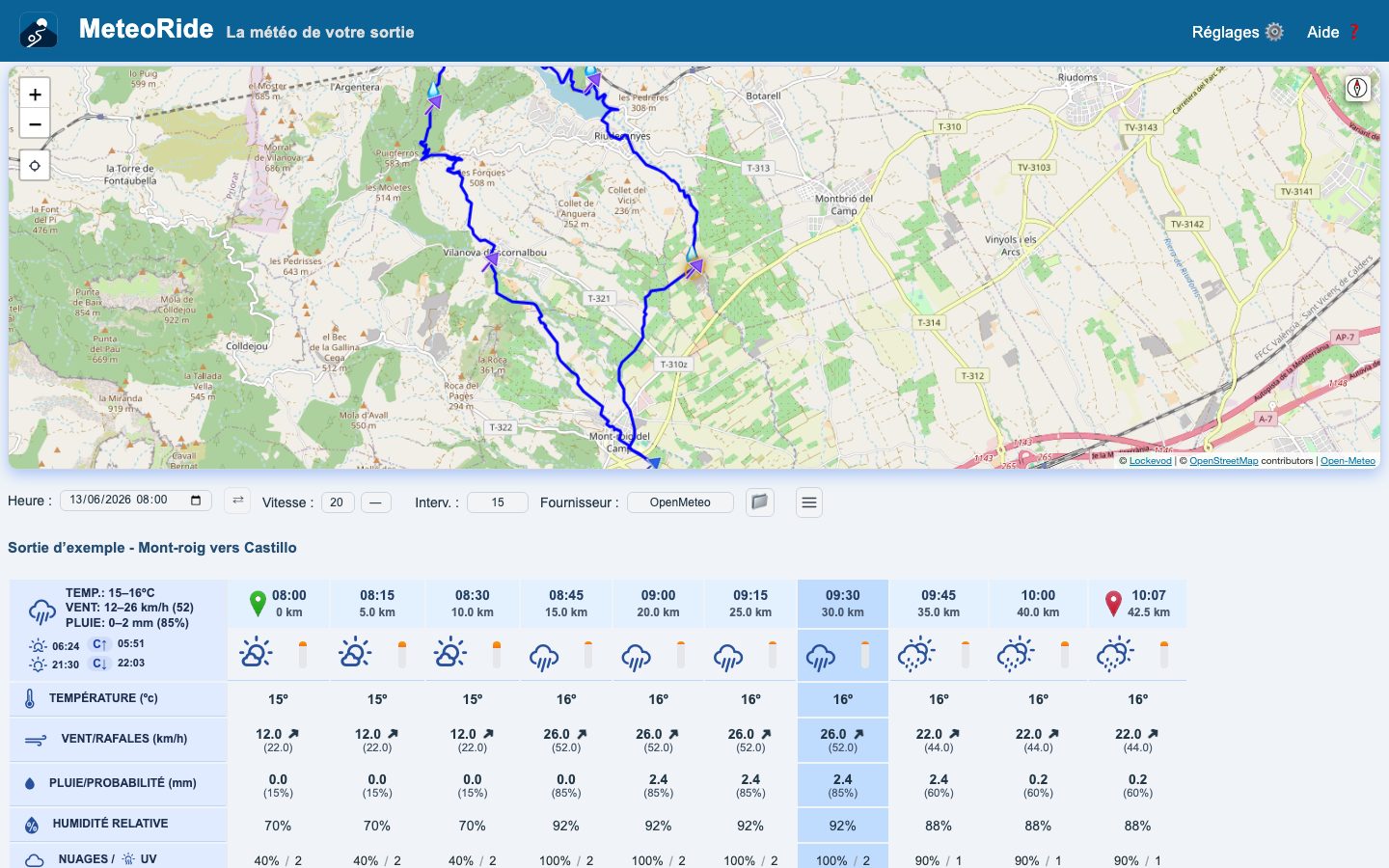The width and height of the screenshot is (1389, 868).
Task: Click rain value 2.4 at 09:00
Action: pyautogui.click(x=658, y=779)
